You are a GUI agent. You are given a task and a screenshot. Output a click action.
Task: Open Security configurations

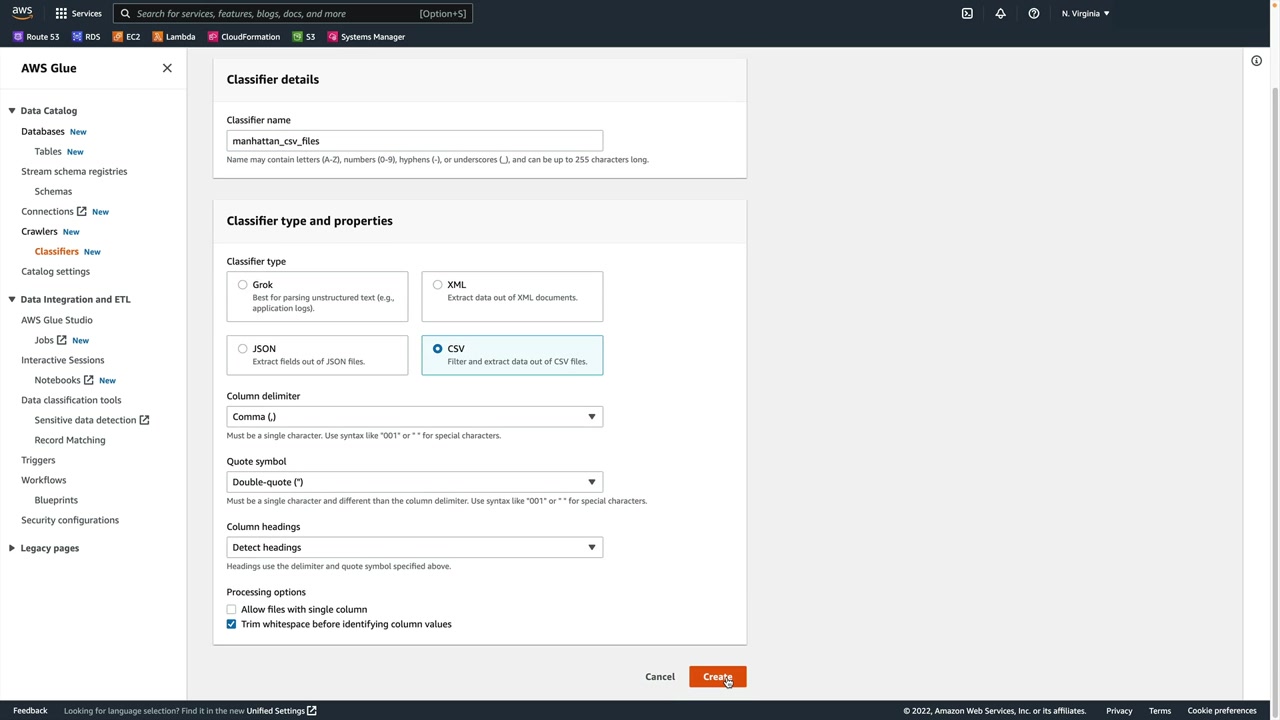(x=70, y=520)
